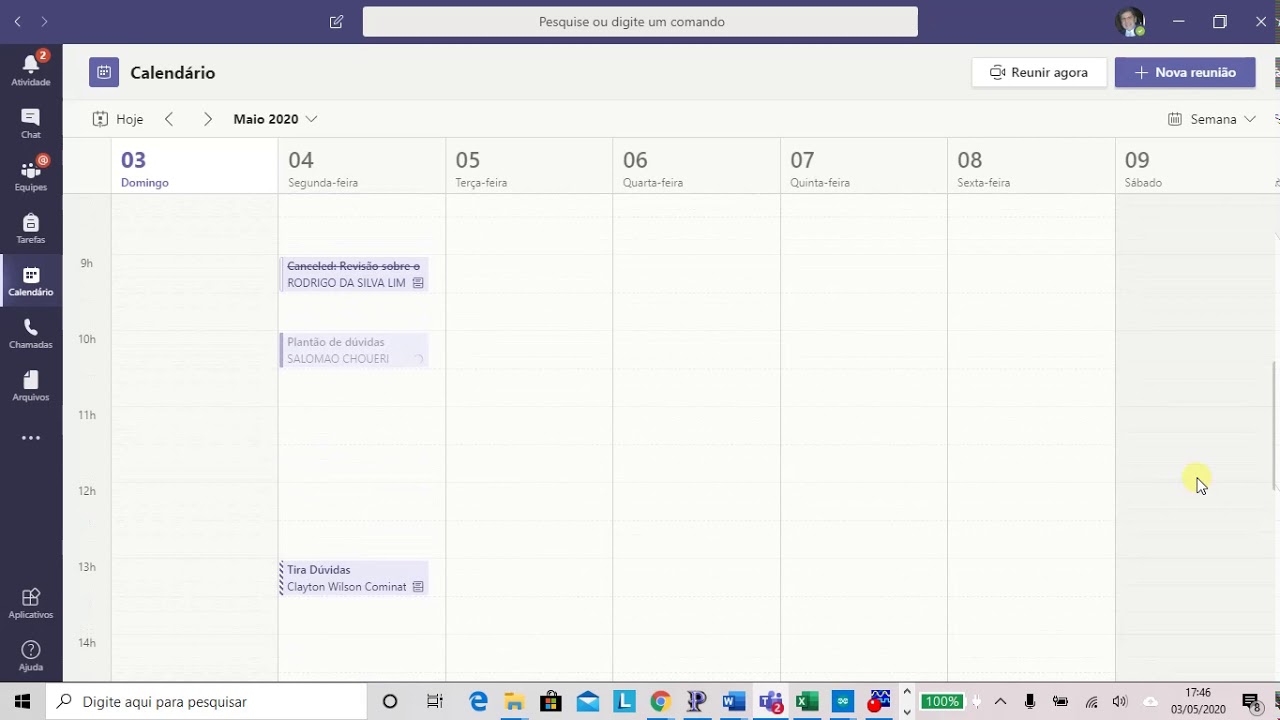The width and height of the screenshot is (1280, 720).
Task: Open Aplicativos store in sidebar
Action: pyautogui.click(x=31, y=603)
